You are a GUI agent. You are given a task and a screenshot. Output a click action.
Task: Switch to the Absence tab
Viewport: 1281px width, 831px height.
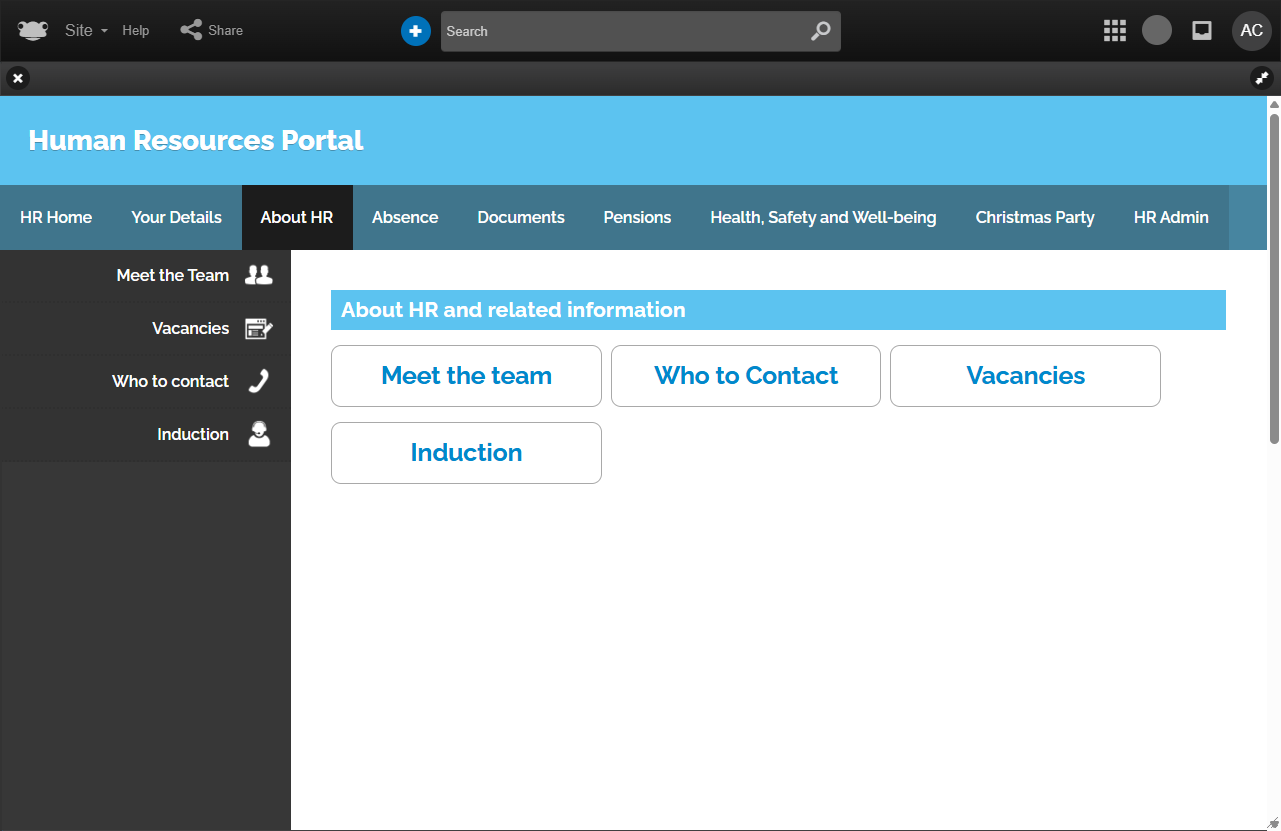405,217
